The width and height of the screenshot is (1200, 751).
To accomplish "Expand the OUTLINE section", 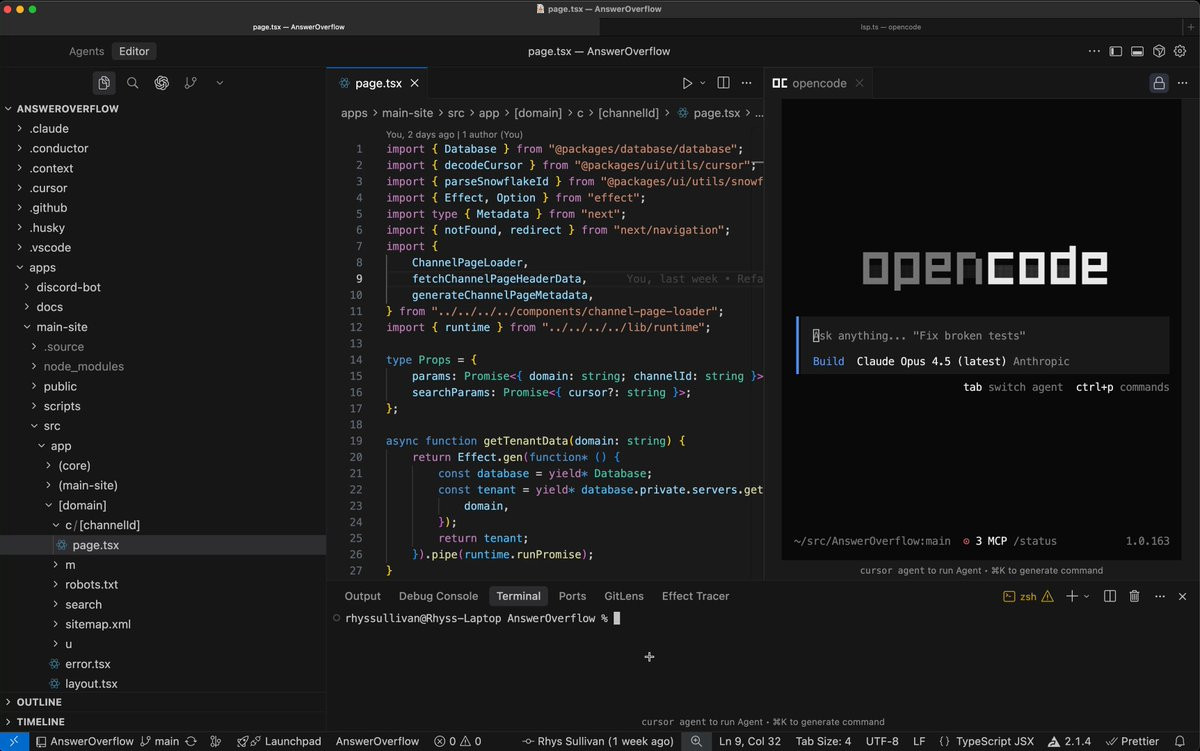I will tap(39, 702).
